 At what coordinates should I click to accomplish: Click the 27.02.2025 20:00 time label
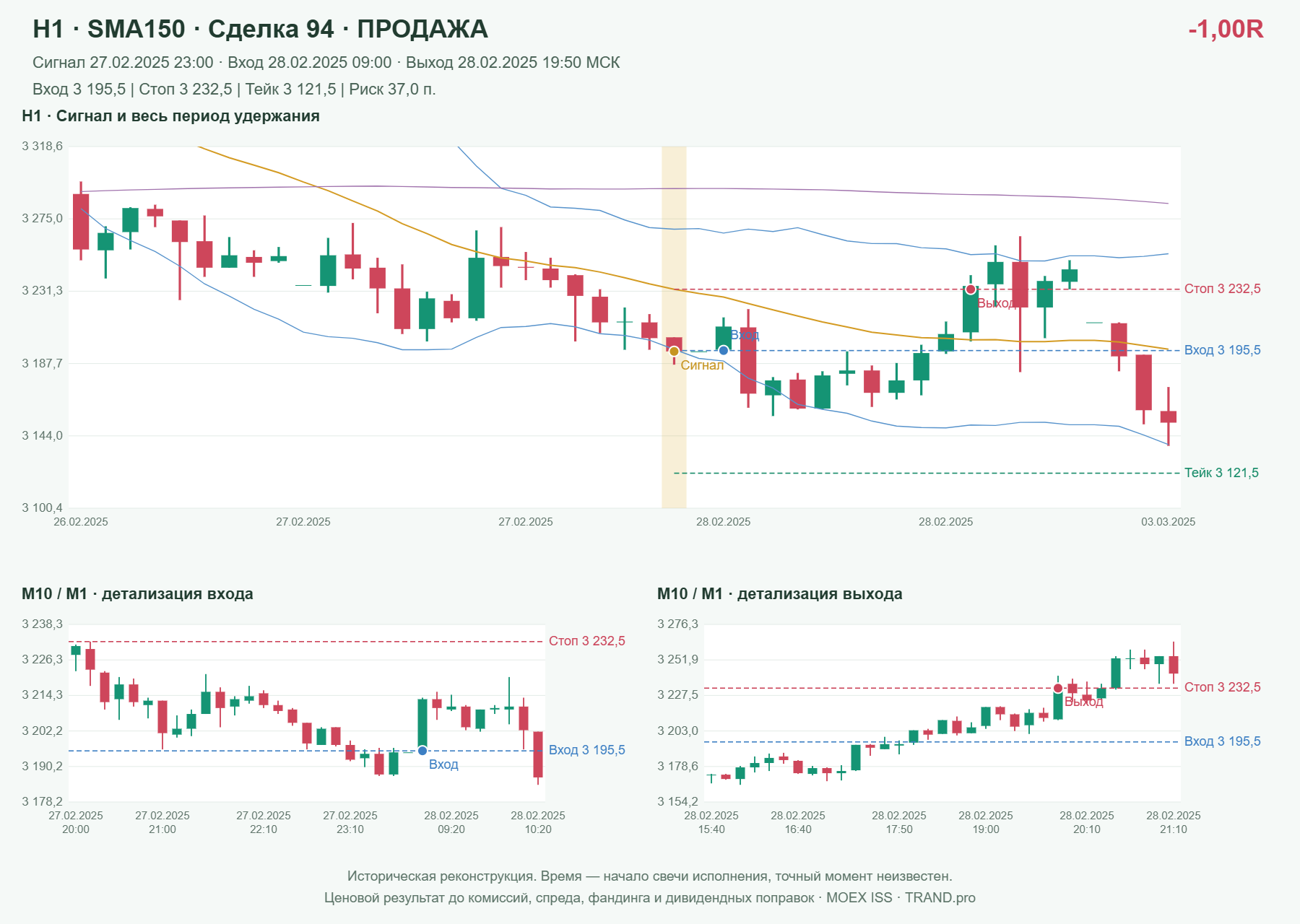pos(76,822)
